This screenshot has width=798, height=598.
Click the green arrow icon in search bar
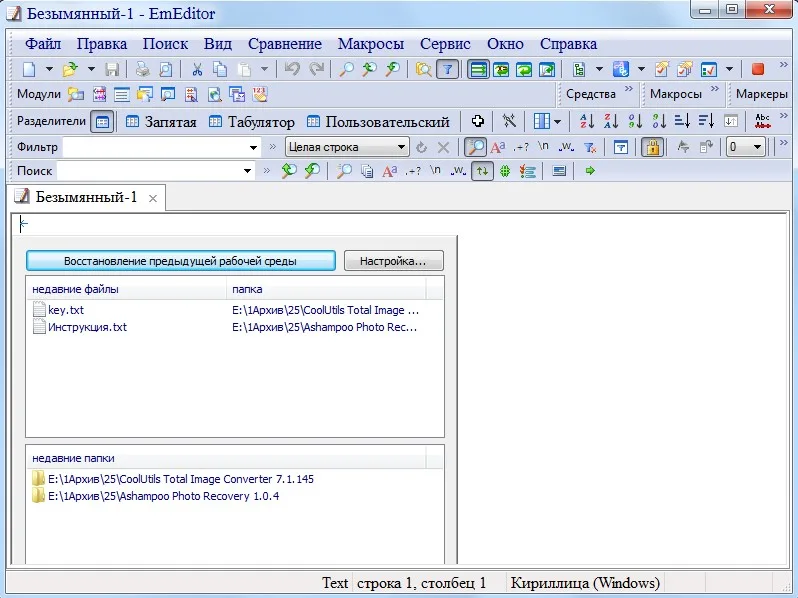[590, 171]
